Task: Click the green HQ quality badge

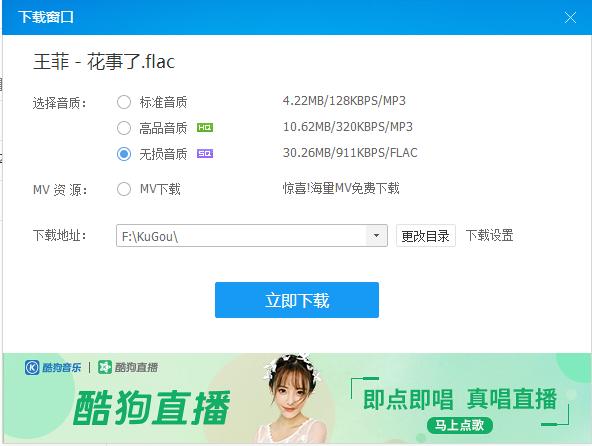Action: [205, 128]
